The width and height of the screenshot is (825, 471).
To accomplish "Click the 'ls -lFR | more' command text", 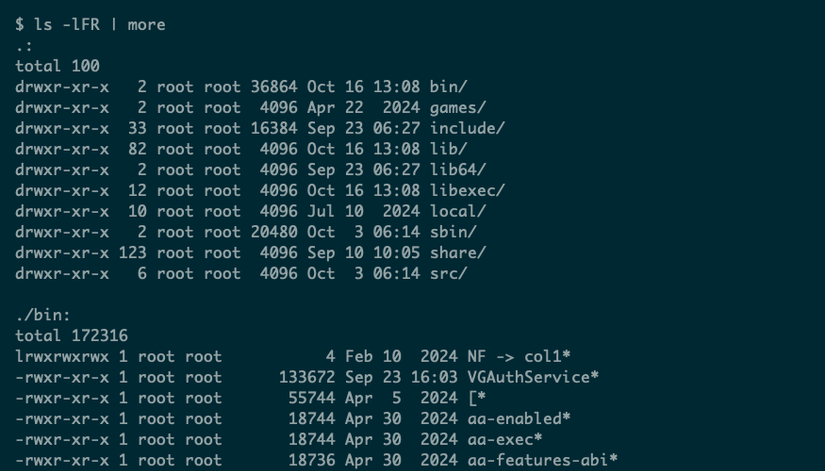I will (97, 24).
